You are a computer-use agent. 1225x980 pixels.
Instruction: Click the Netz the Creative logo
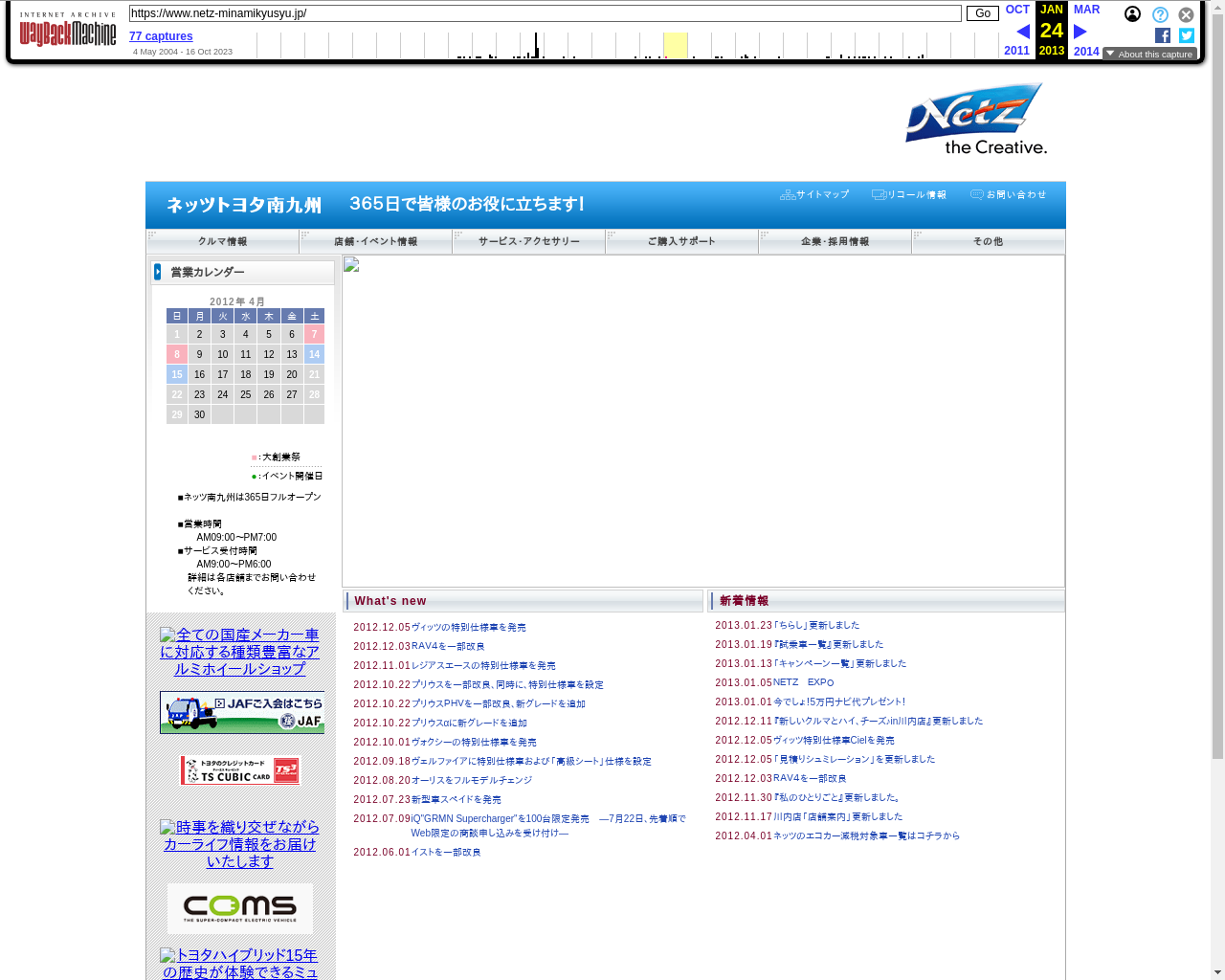click(x=976, y=119)
